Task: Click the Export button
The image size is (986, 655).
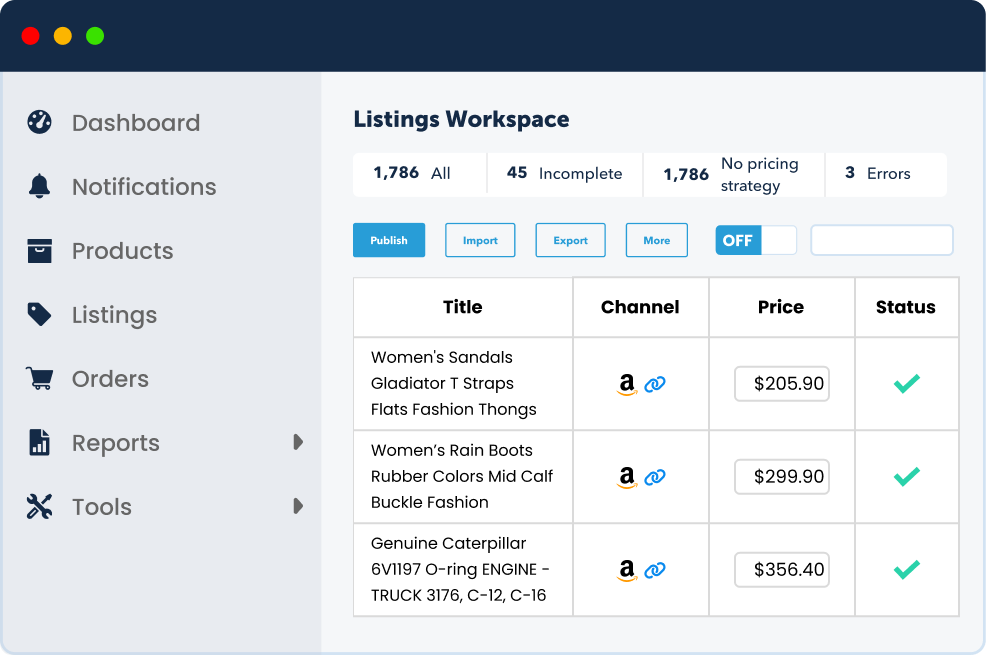Action: tap(570, 240)
